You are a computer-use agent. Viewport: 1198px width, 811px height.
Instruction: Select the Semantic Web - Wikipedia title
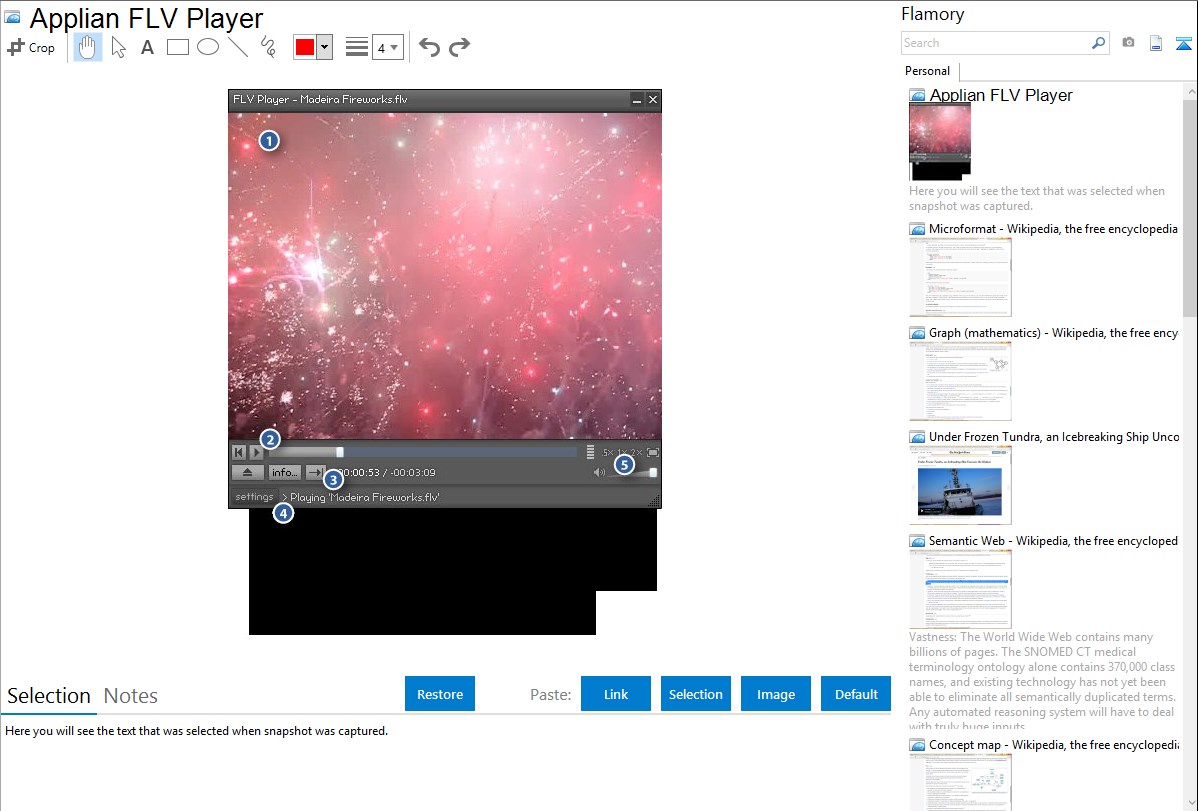[x=1053, y=540]
